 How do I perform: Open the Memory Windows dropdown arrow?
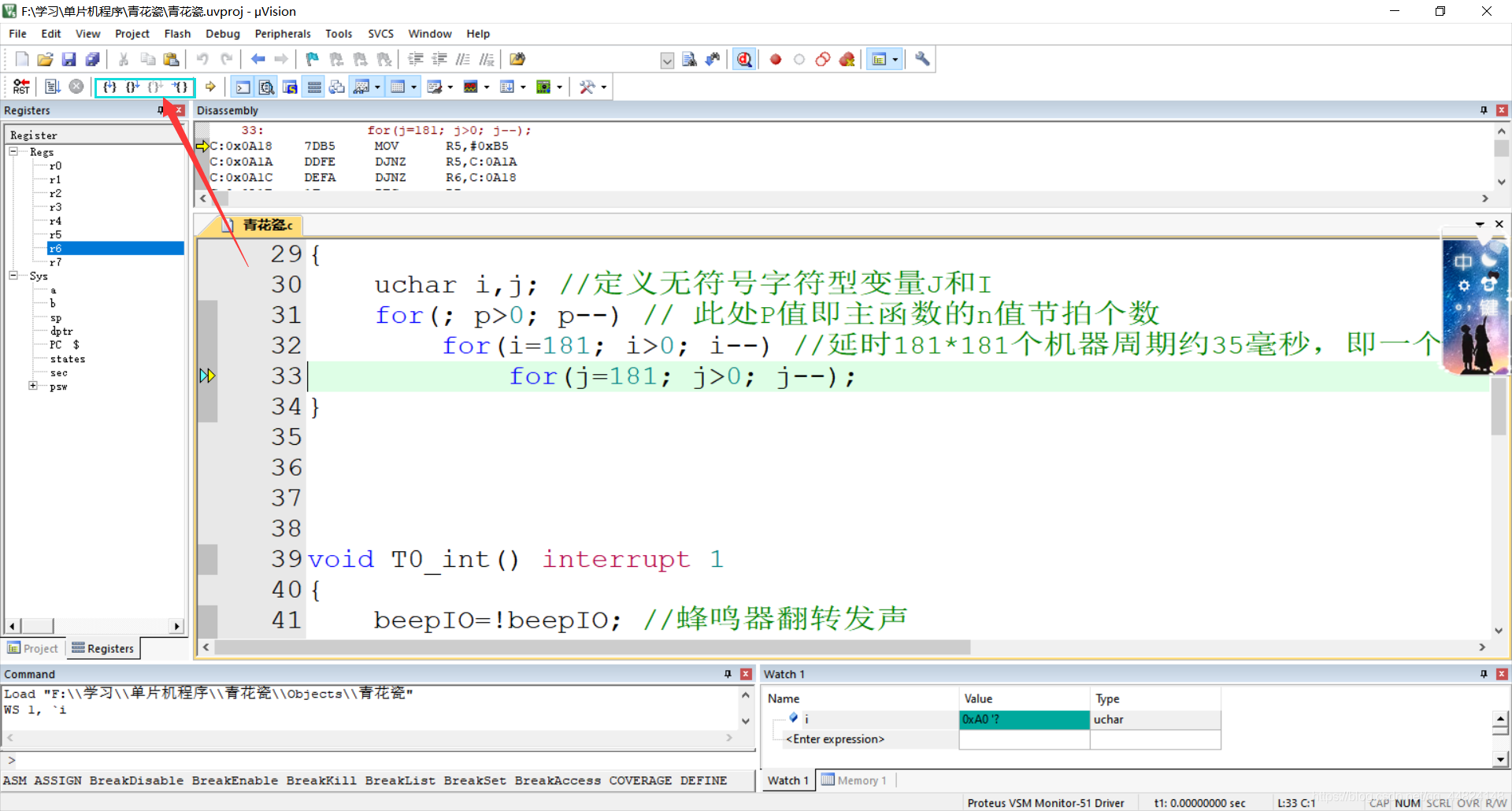[414, 87]
